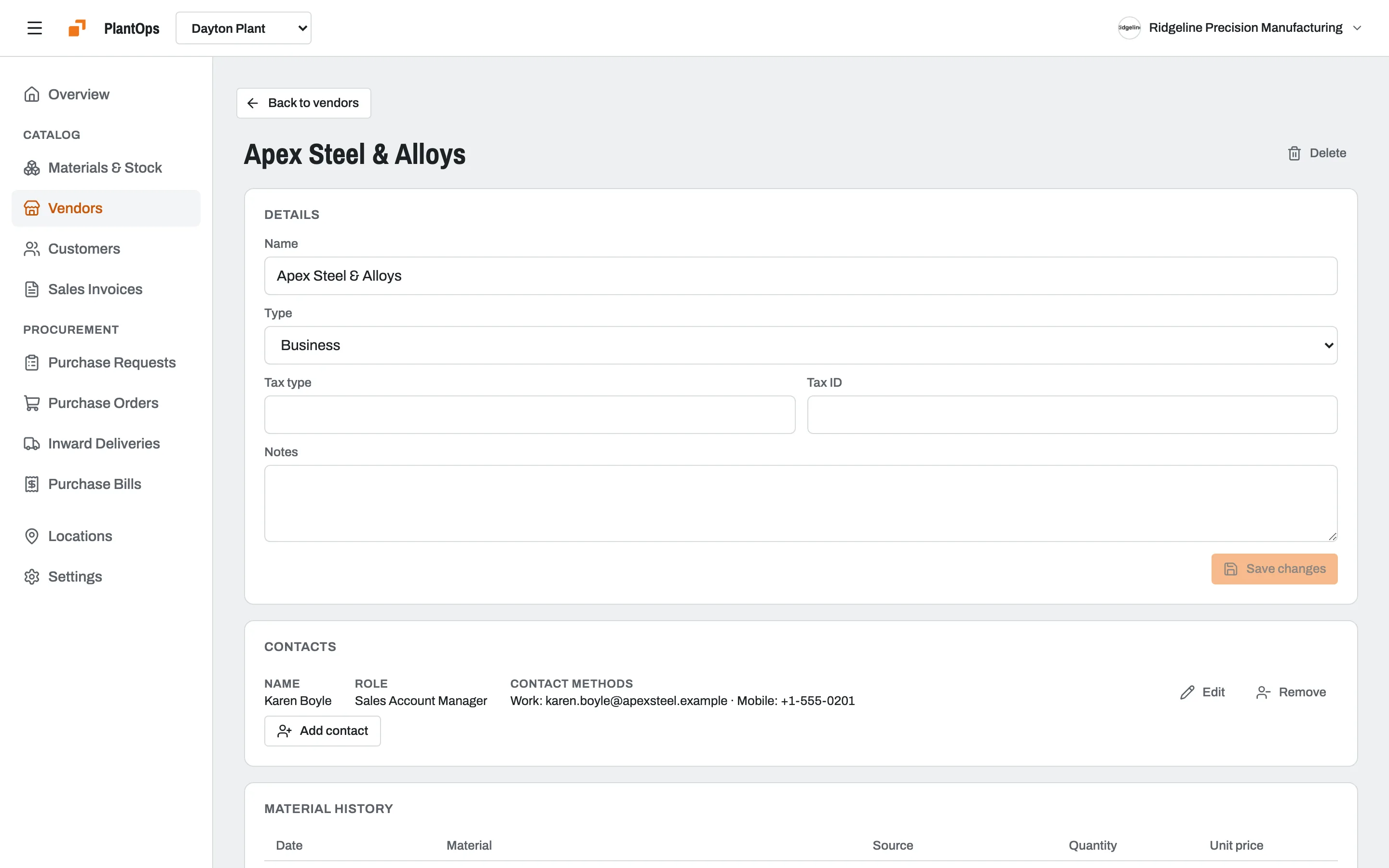Click the Tax ID input field
Screen dimensions: 1389x868
point(1072,415)
